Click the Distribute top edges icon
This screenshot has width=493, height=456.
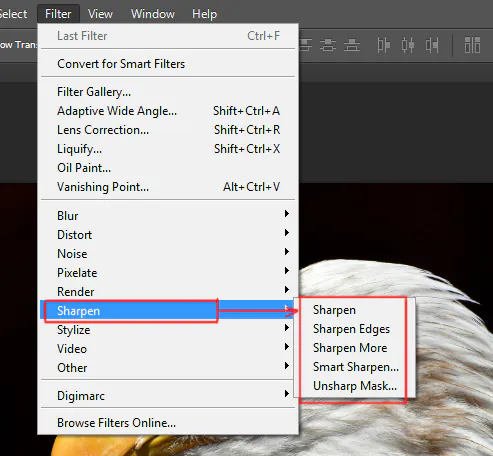(x=306, y=45)
